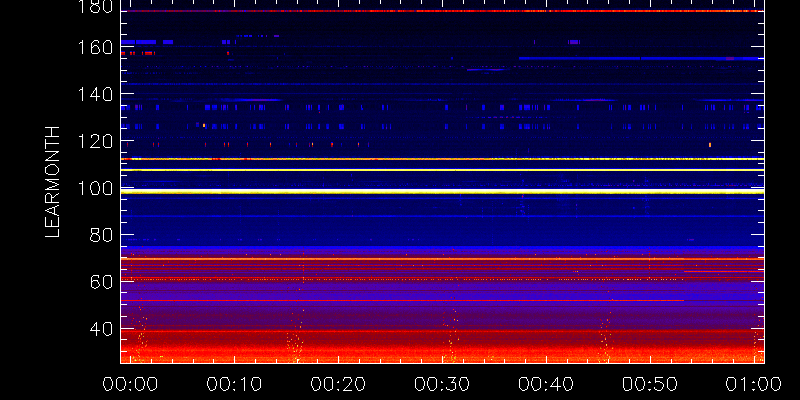Click the 40 frequency axis label

[x=101, y=329]
